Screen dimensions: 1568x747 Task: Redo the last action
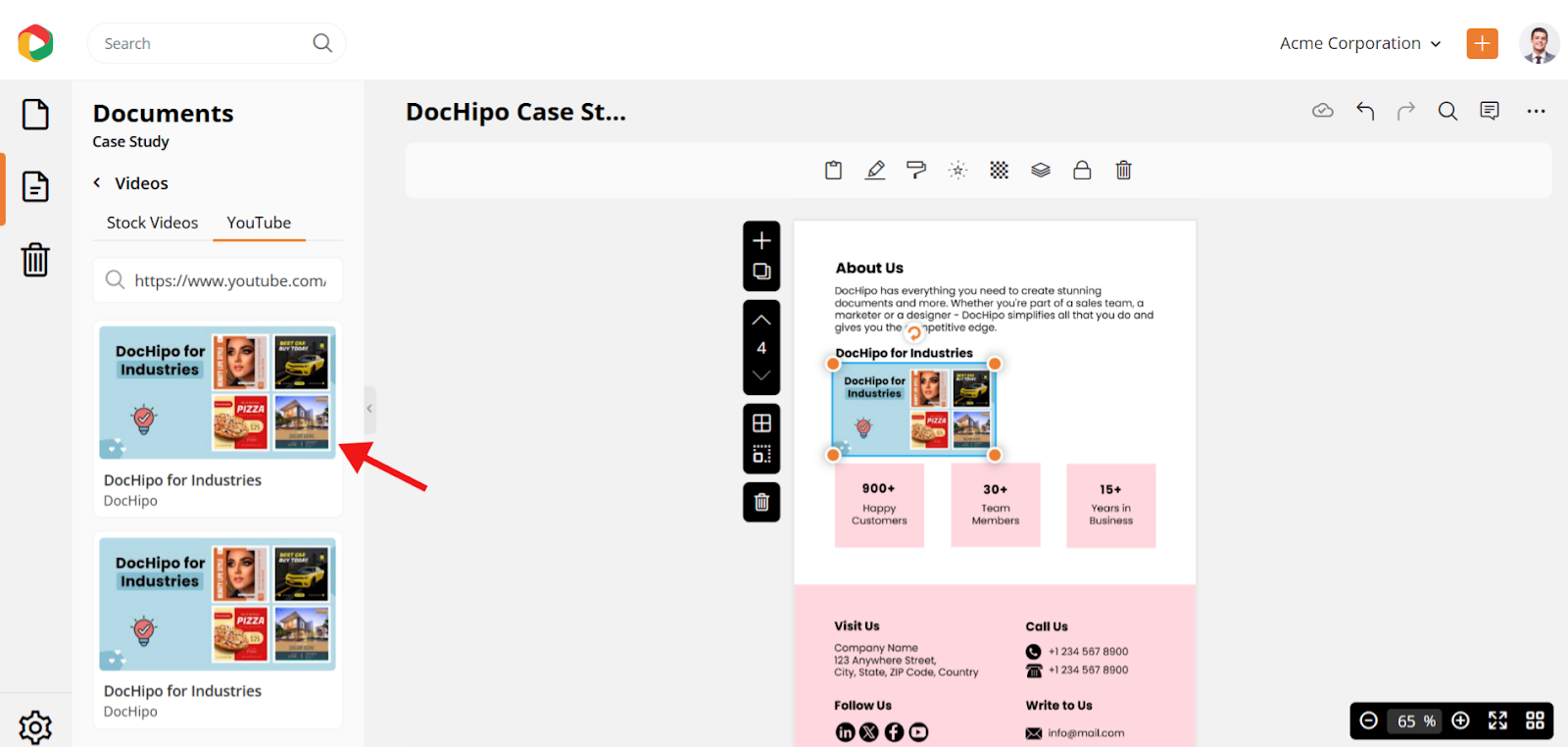point(1406,111)
